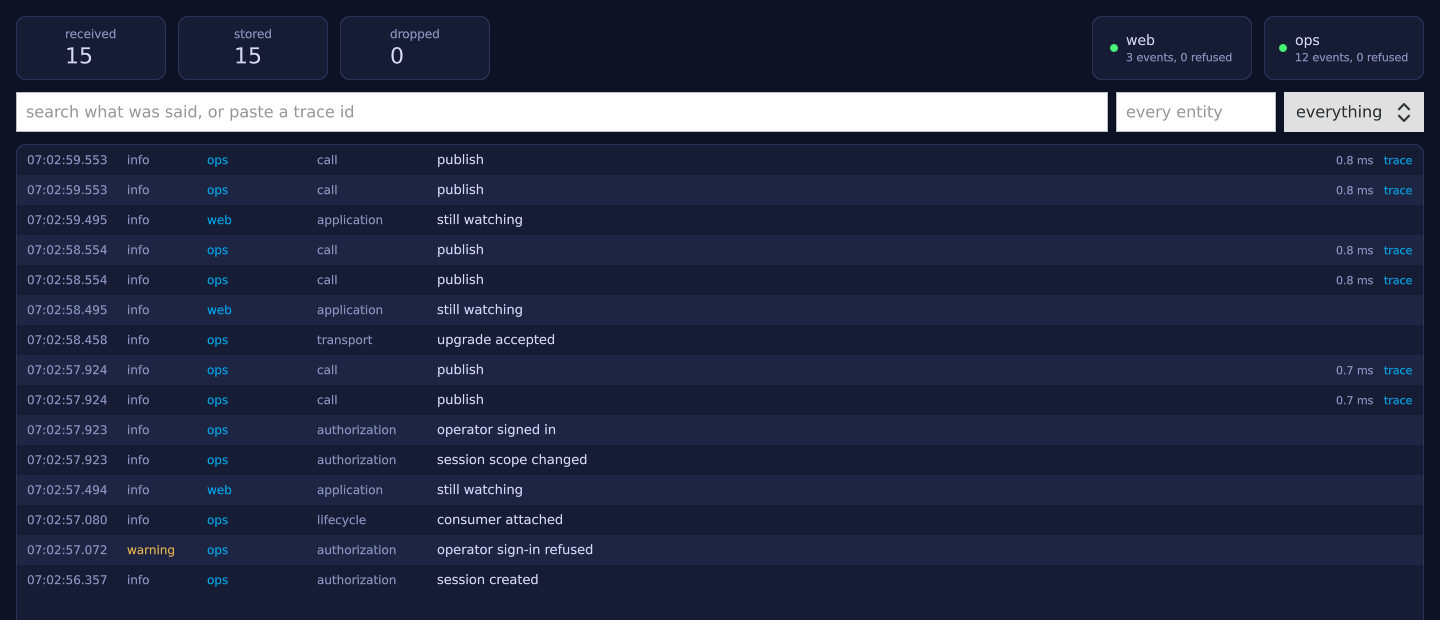Screen dimensions: 1440x620
Task: Click the 'every entity' filter field
Action: [1195, 112]
